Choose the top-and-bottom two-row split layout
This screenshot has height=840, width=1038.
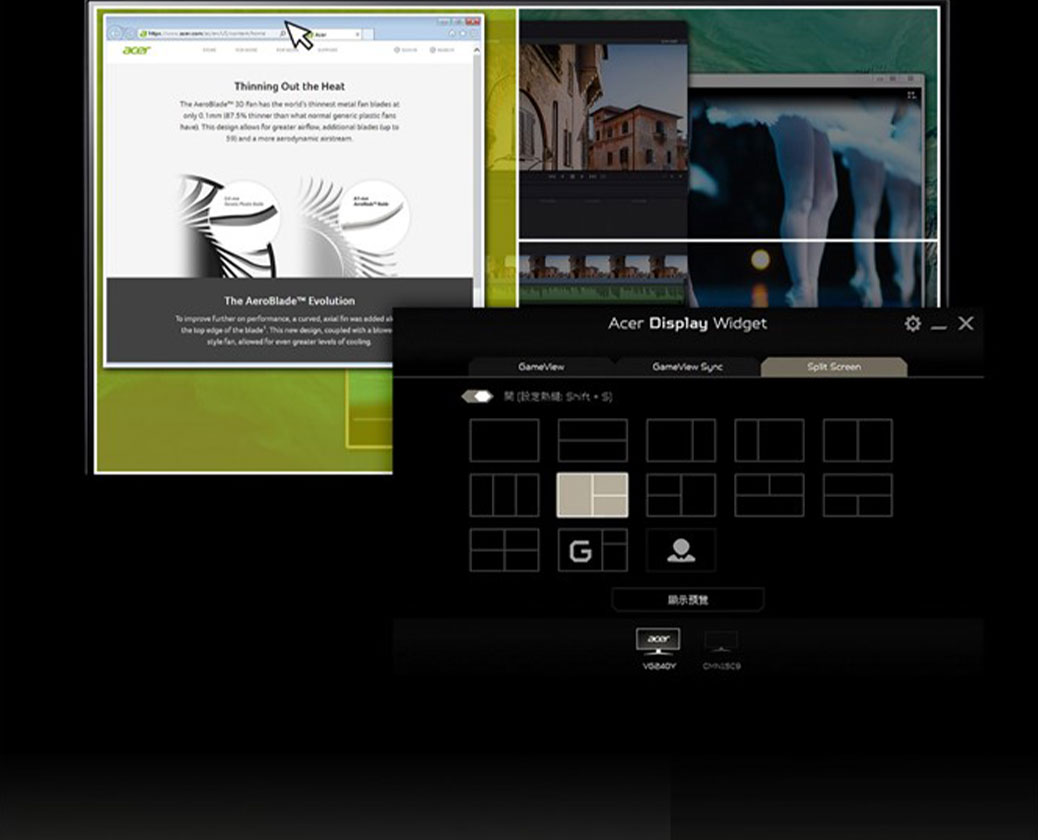click(592, 440)
